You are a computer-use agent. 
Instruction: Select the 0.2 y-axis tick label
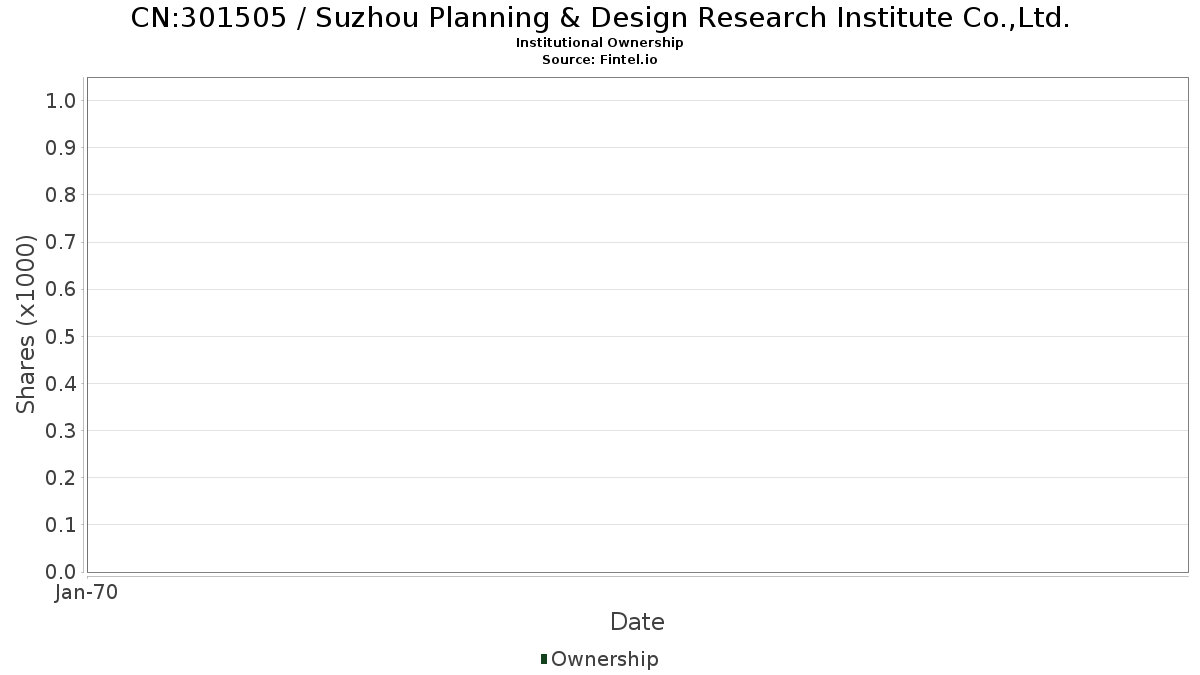coord(61,478)
